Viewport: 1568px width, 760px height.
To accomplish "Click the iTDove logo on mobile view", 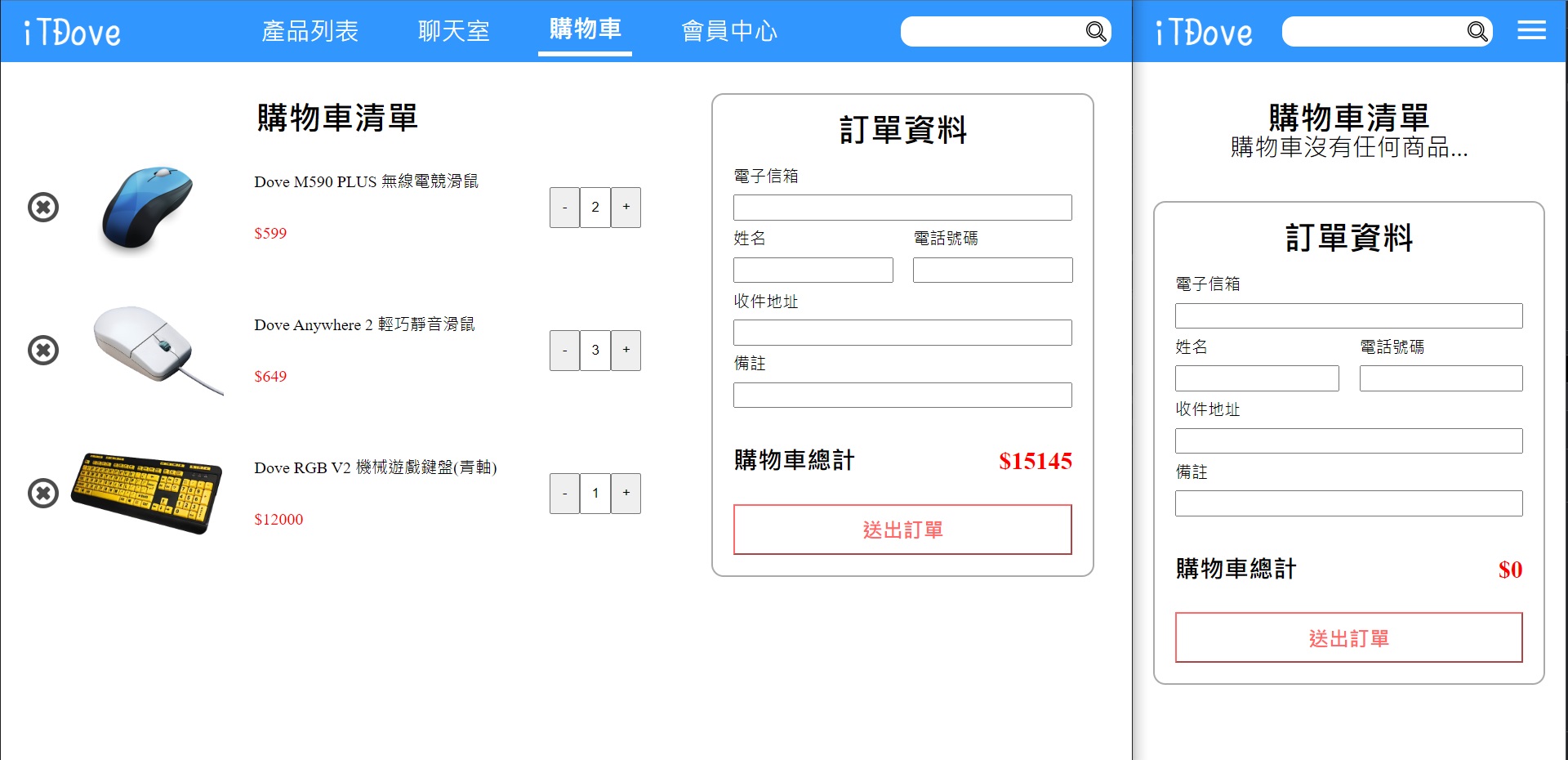I will 1202,31.
